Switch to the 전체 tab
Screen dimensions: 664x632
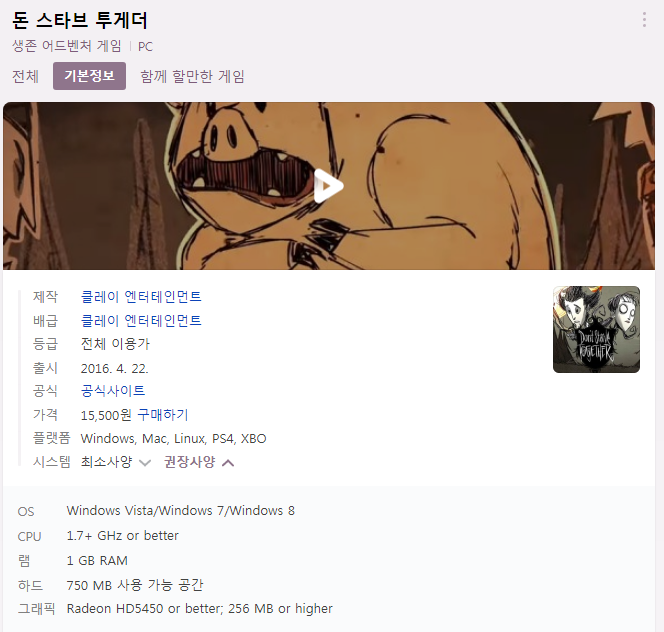click(x=25, y=76)
